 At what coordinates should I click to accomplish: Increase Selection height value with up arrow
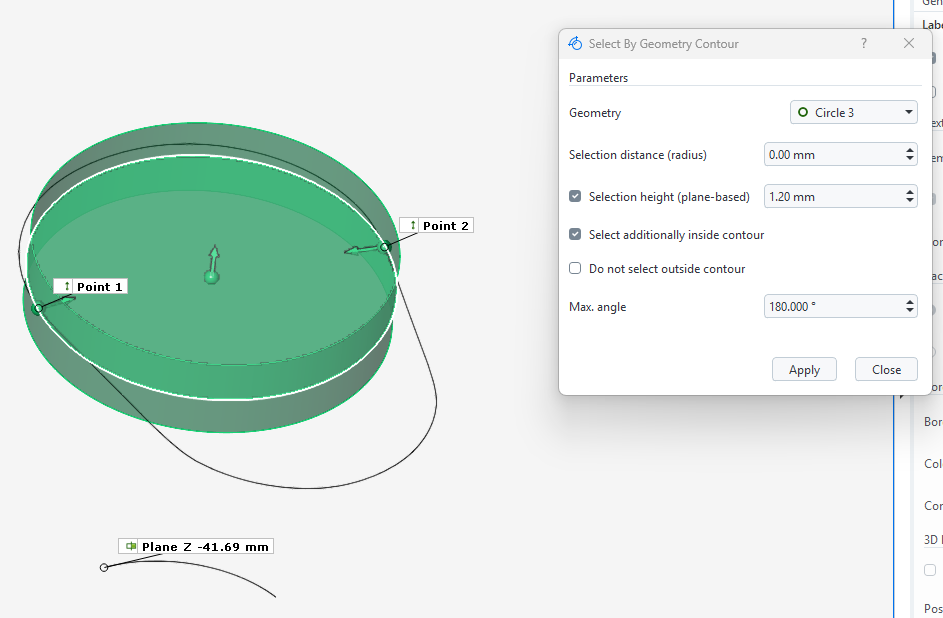(909, 193)
